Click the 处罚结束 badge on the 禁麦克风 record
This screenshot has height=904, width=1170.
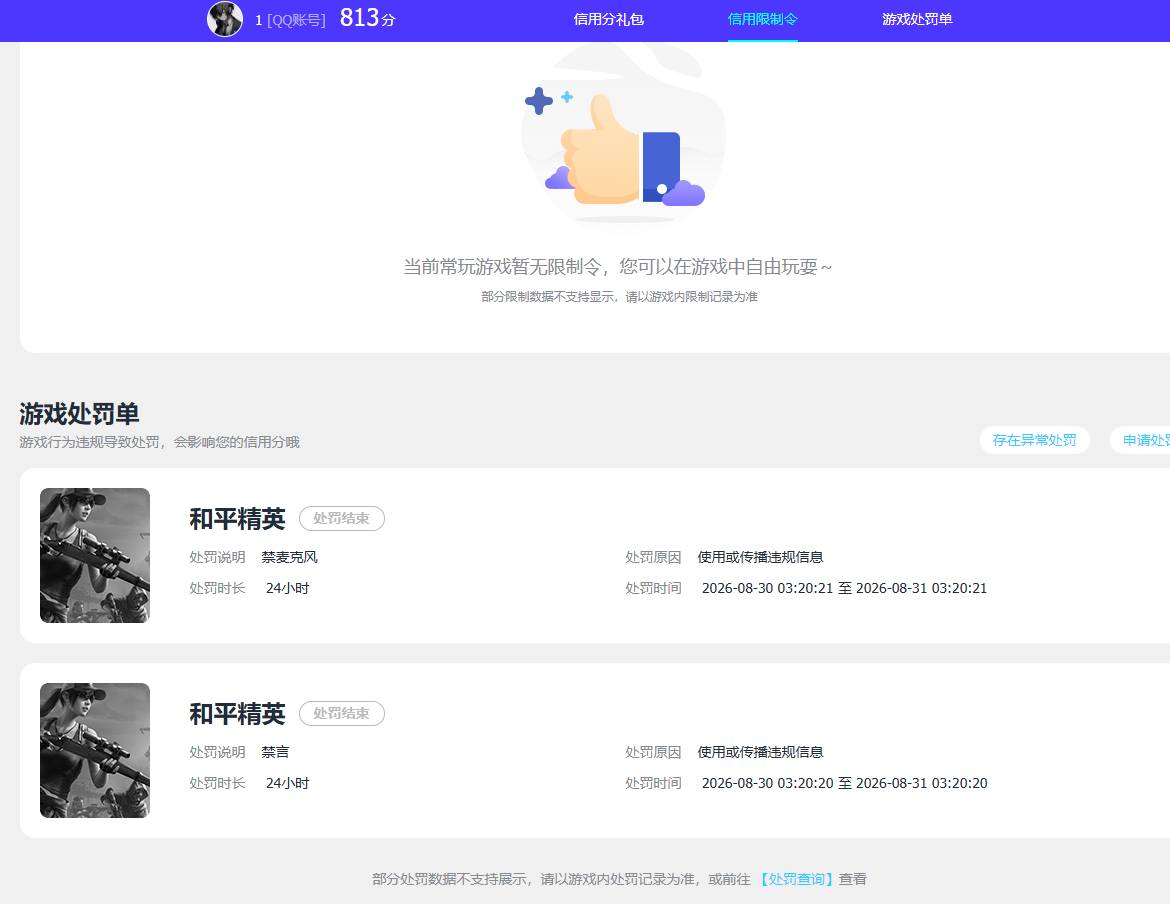(x=342, y=518)
